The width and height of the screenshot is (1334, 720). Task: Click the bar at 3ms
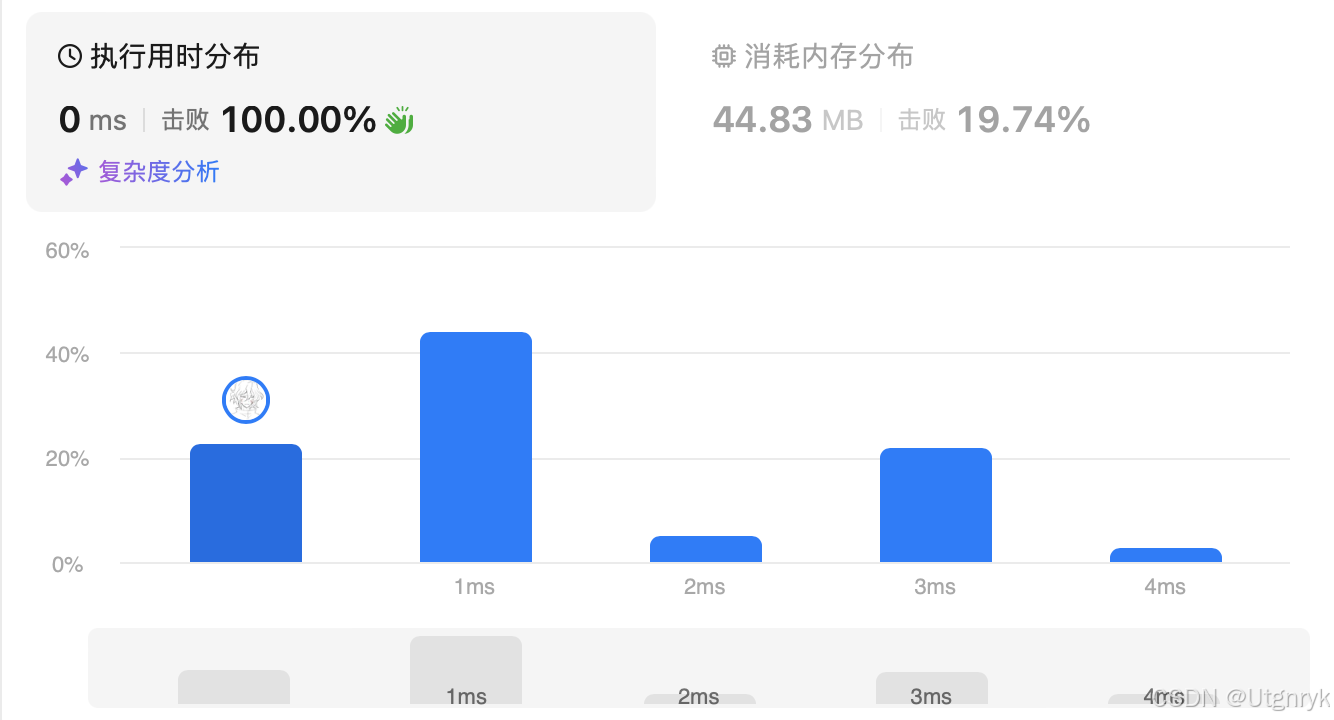coord(936,505)
